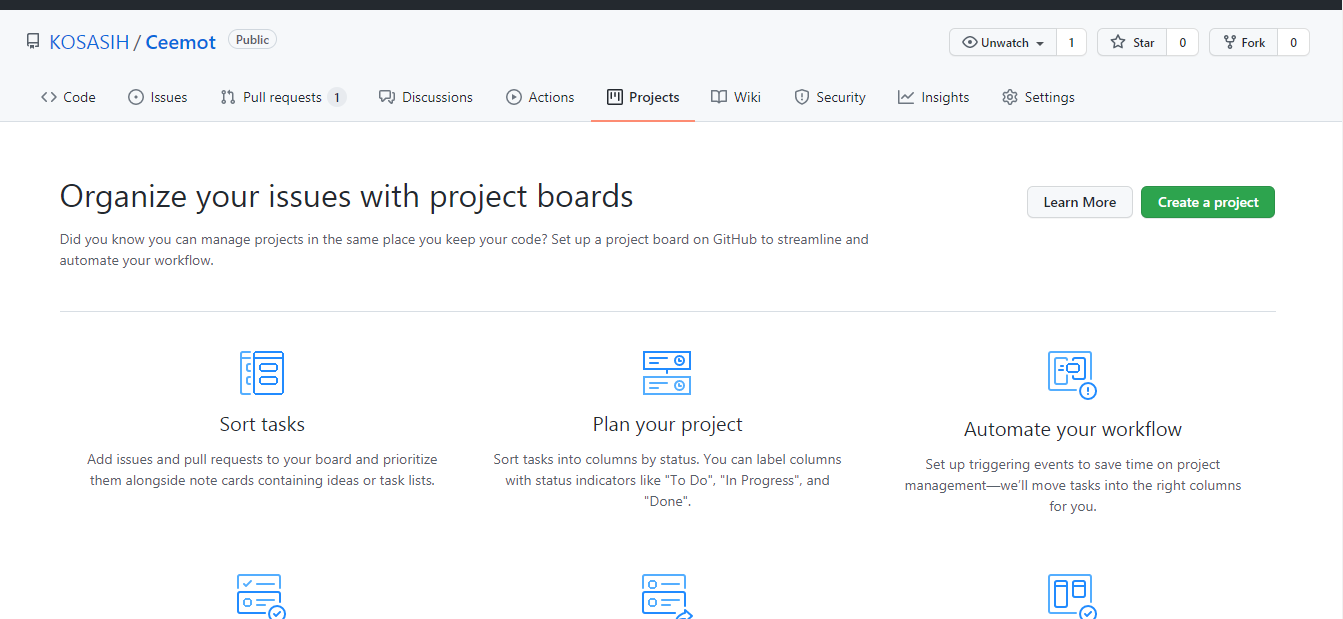This screenshot has height=619, width=1343.
Task: Click the pull request icon on tab
Action: [228, 97]
